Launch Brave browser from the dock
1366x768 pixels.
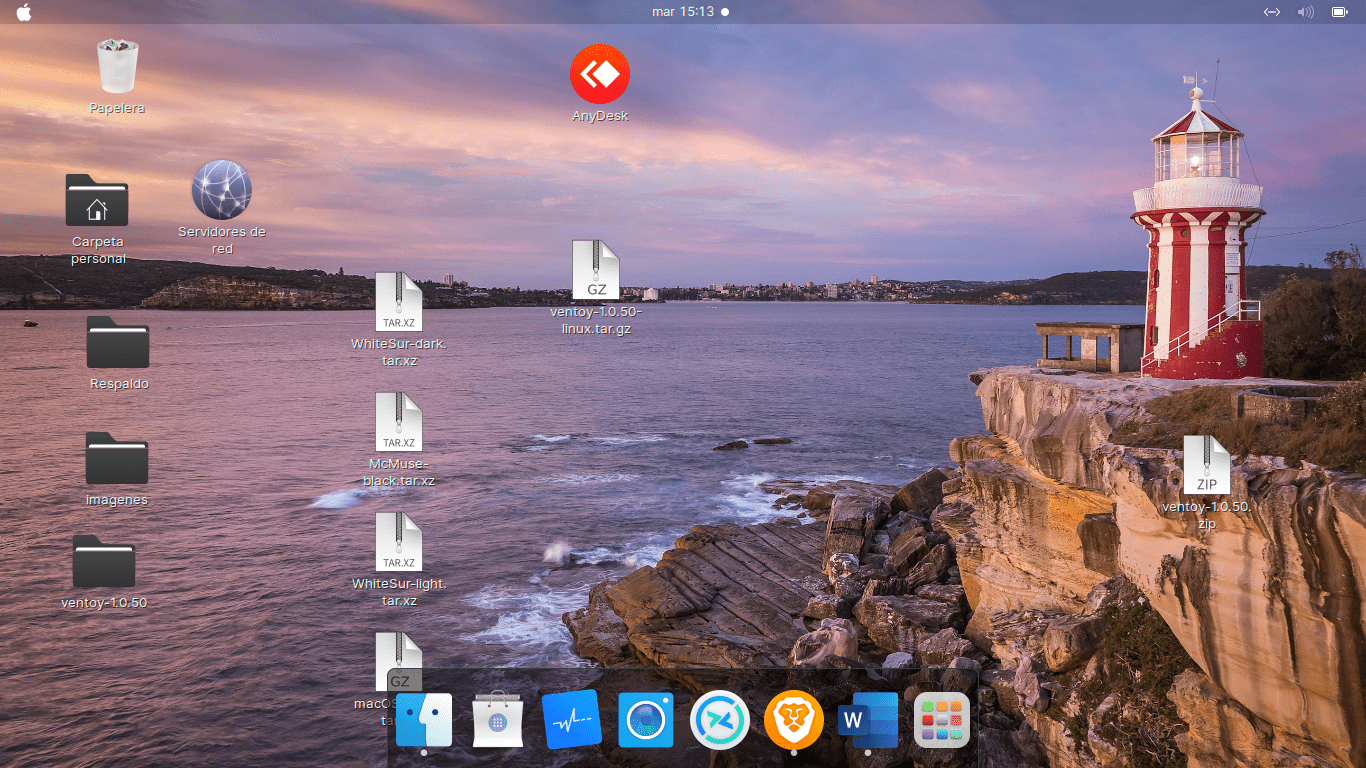click(x=793, y=719)
